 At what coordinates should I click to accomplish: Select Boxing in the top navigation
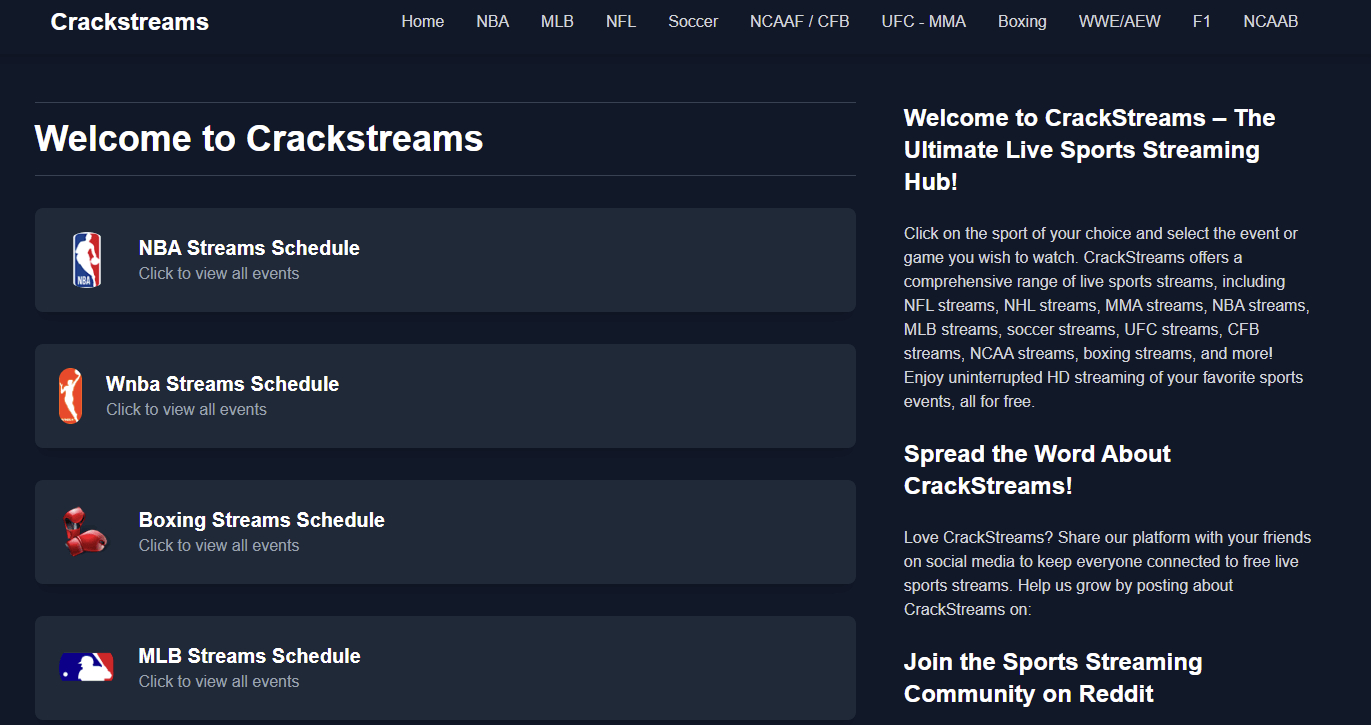[1022, 21]
